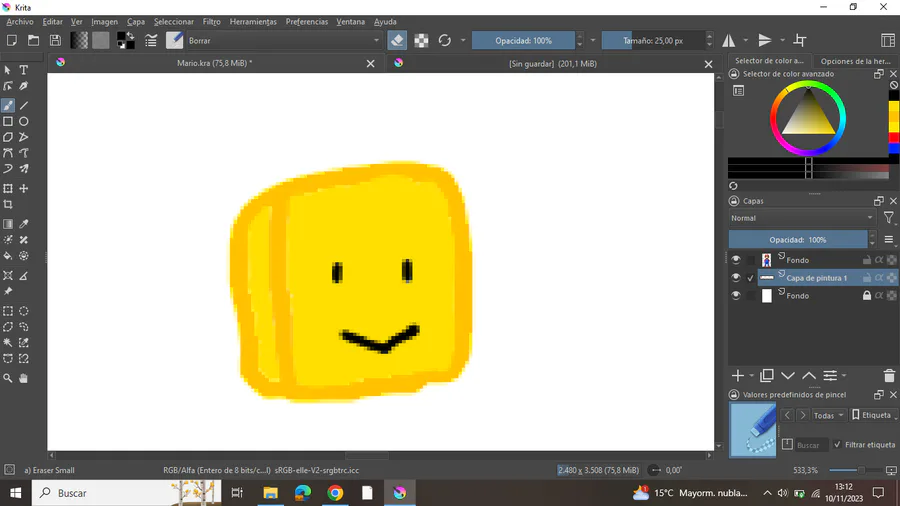The image size is (900, 506).
Task: Open Herramientas menu
Action: (253, 22)
